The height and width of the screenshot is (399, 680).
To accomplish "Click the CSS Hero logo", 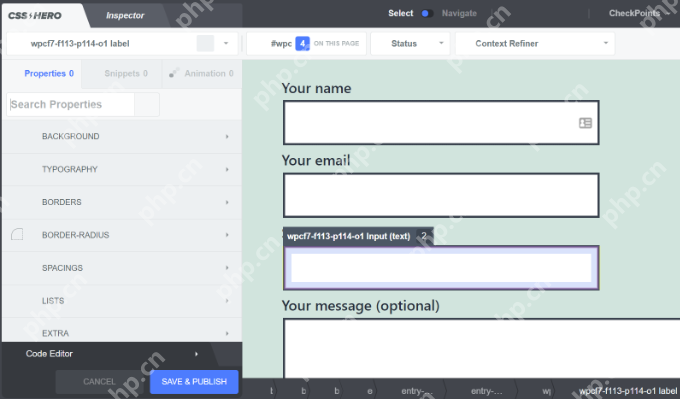I will pos(35,16).
